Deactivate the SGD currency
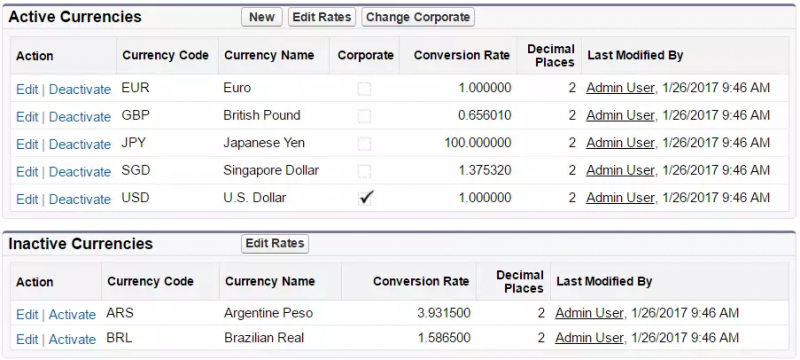The width and height of the screenshot is (800, 360). click(x=80, y=172)
